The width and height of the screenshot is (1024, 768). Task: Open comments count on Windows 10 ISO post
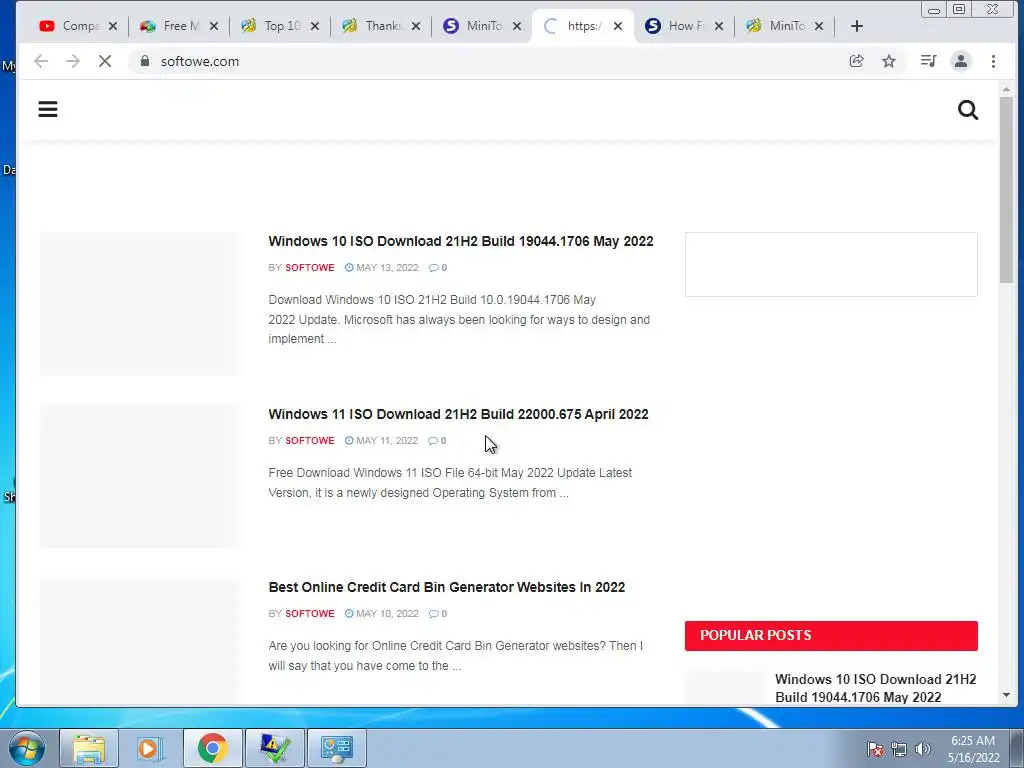coord(438,268)
